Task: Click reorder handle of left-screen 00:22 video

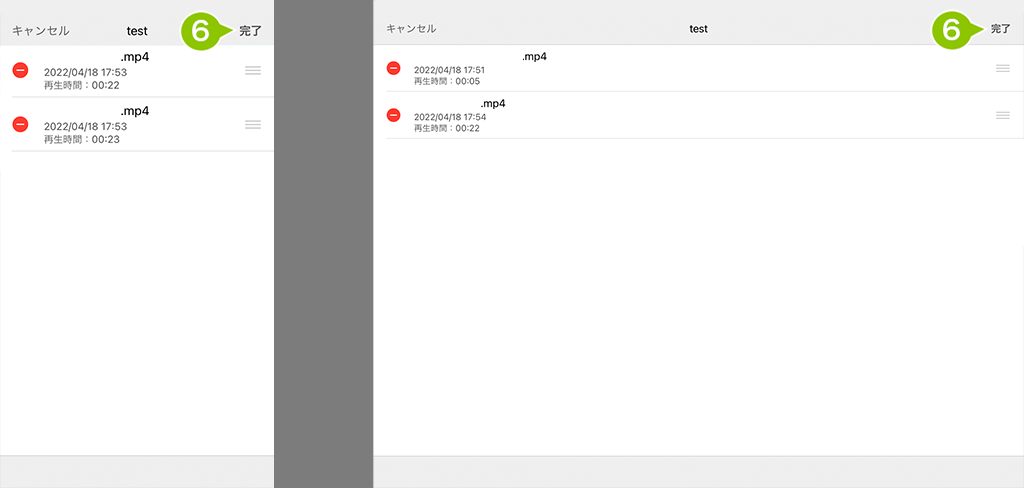Action: click(253, 71)
